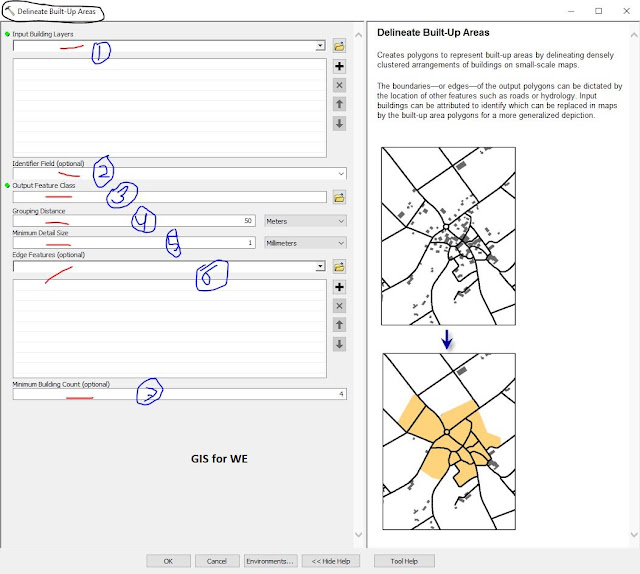This screenshot has height=574, width=640.
Task: Click the Minimum Detail Size value field
Action: (x=134, y=243)
